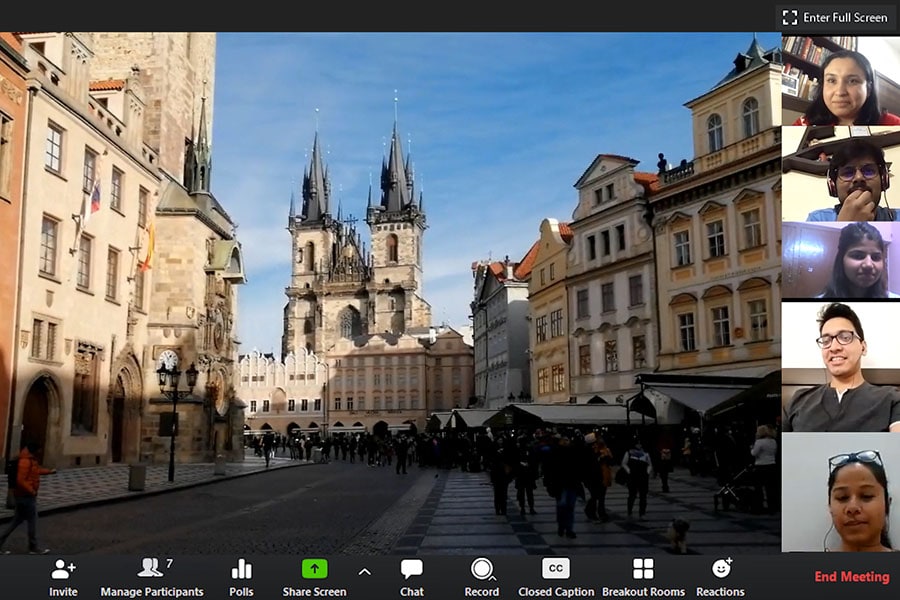Select video of participant wearing headphones
Image resolution: width=900 pixels, height=600 pixels.
click(x=840, y=173)
